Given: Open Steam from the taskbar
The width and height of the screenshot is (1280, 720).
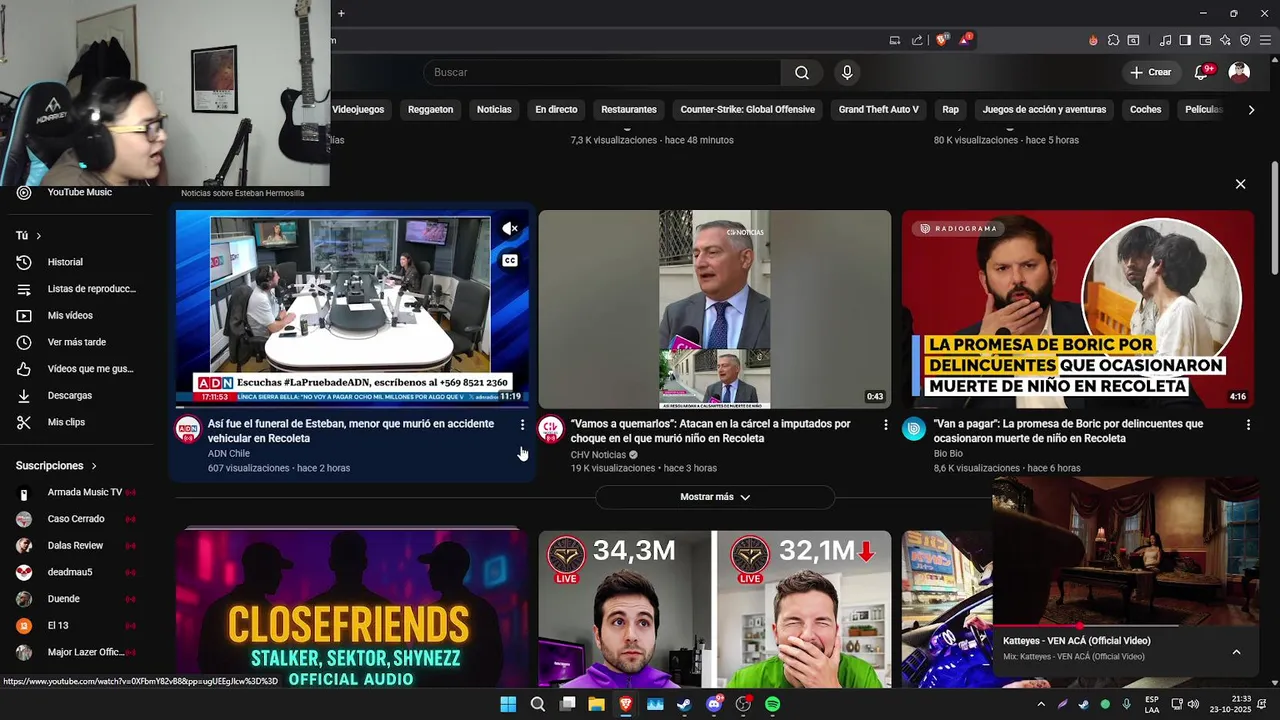Looking at the screenshot, I should (x=684, y=704).
